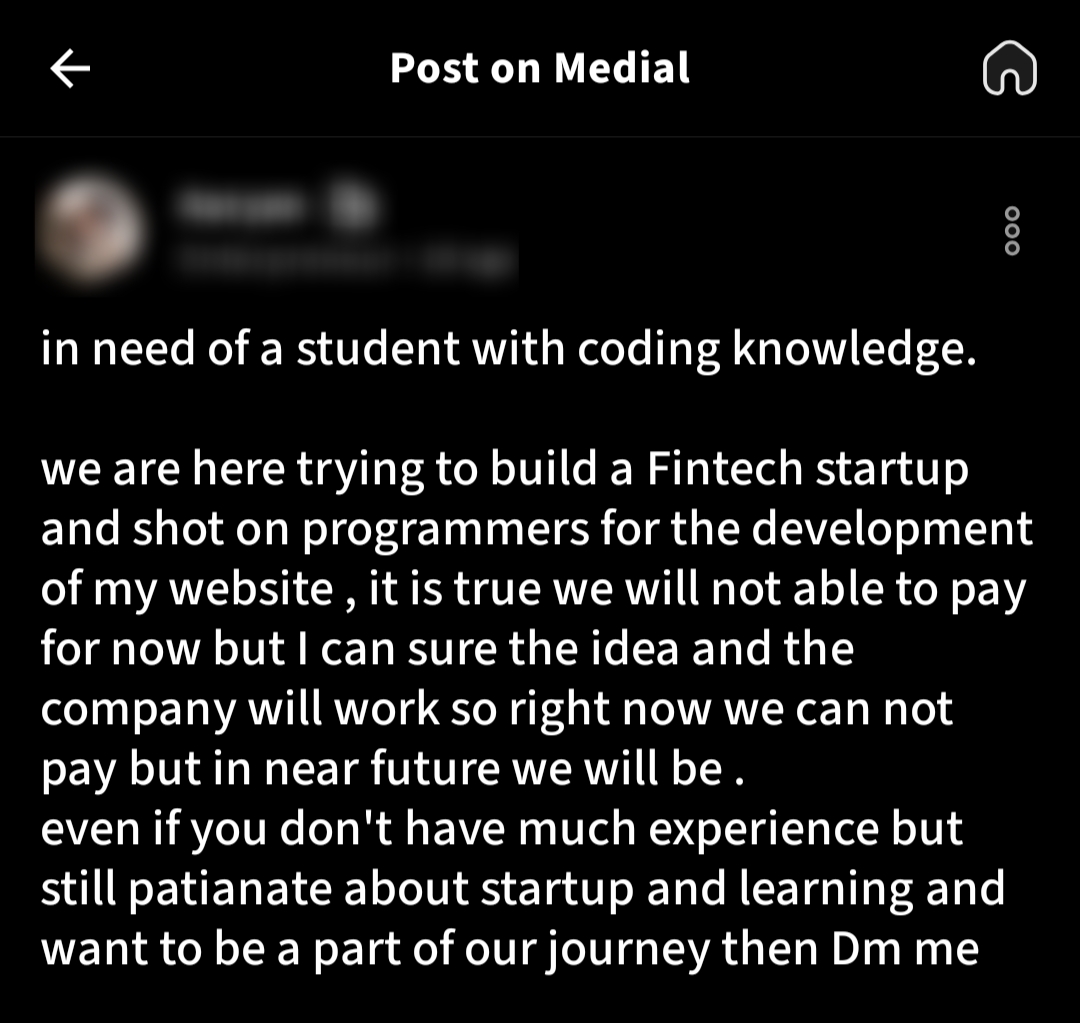Screen dimensions: 1080x1023
Task: Tap the line "in need of a student"
Action: pos(507,349)
